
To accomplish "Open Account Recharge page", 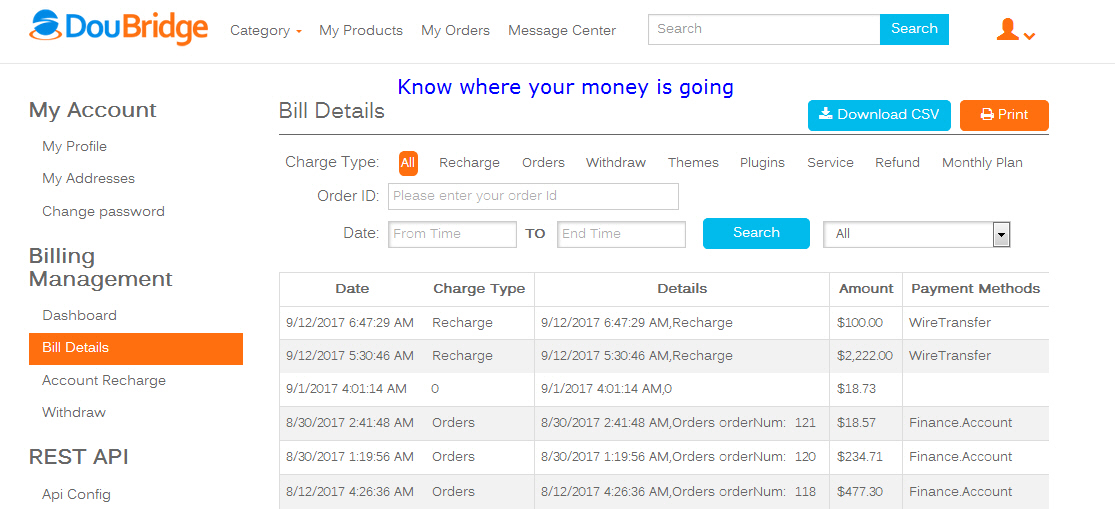I will 104,380.
